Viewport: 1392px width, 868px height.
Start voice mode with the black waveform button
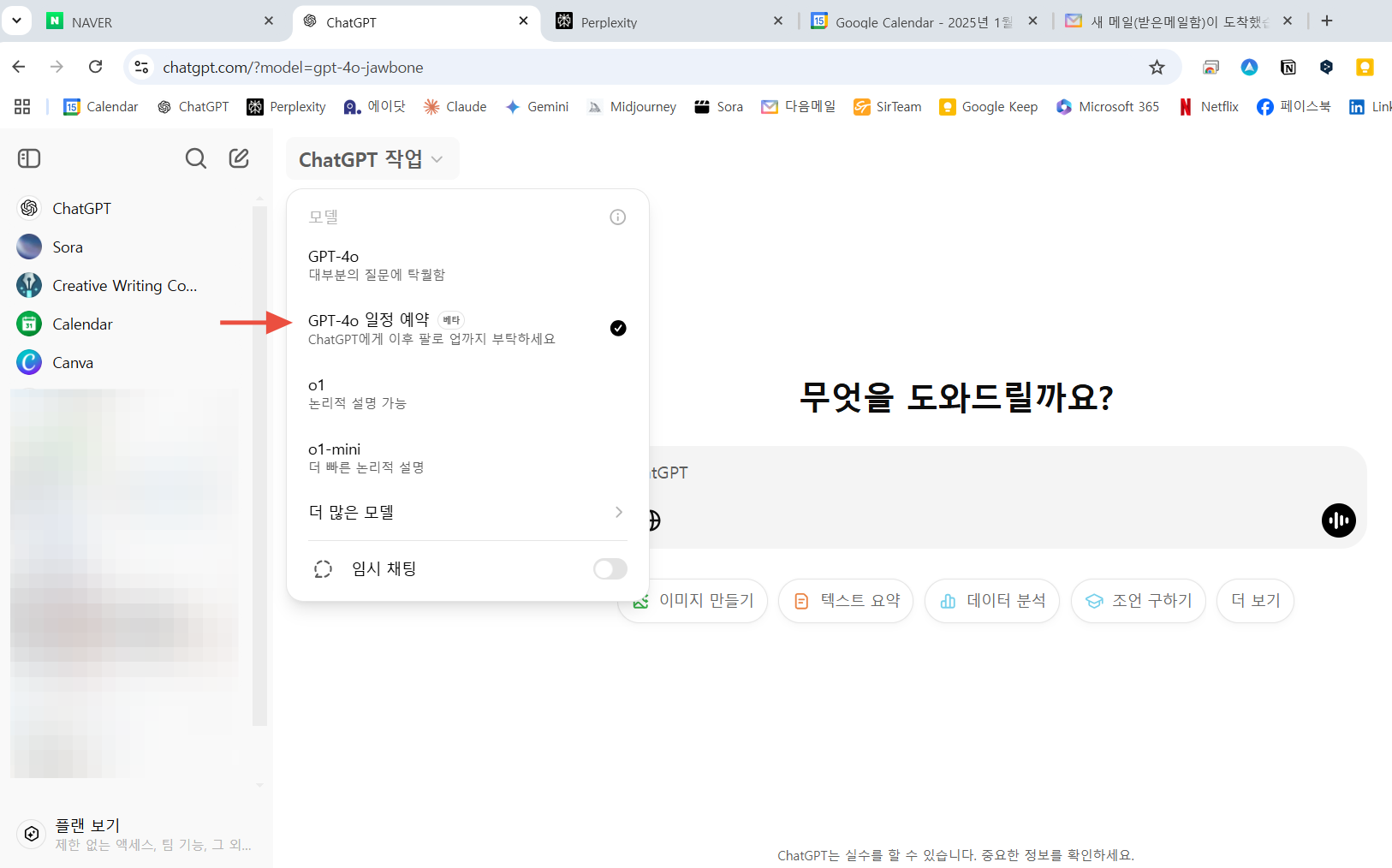[1339, 520]
